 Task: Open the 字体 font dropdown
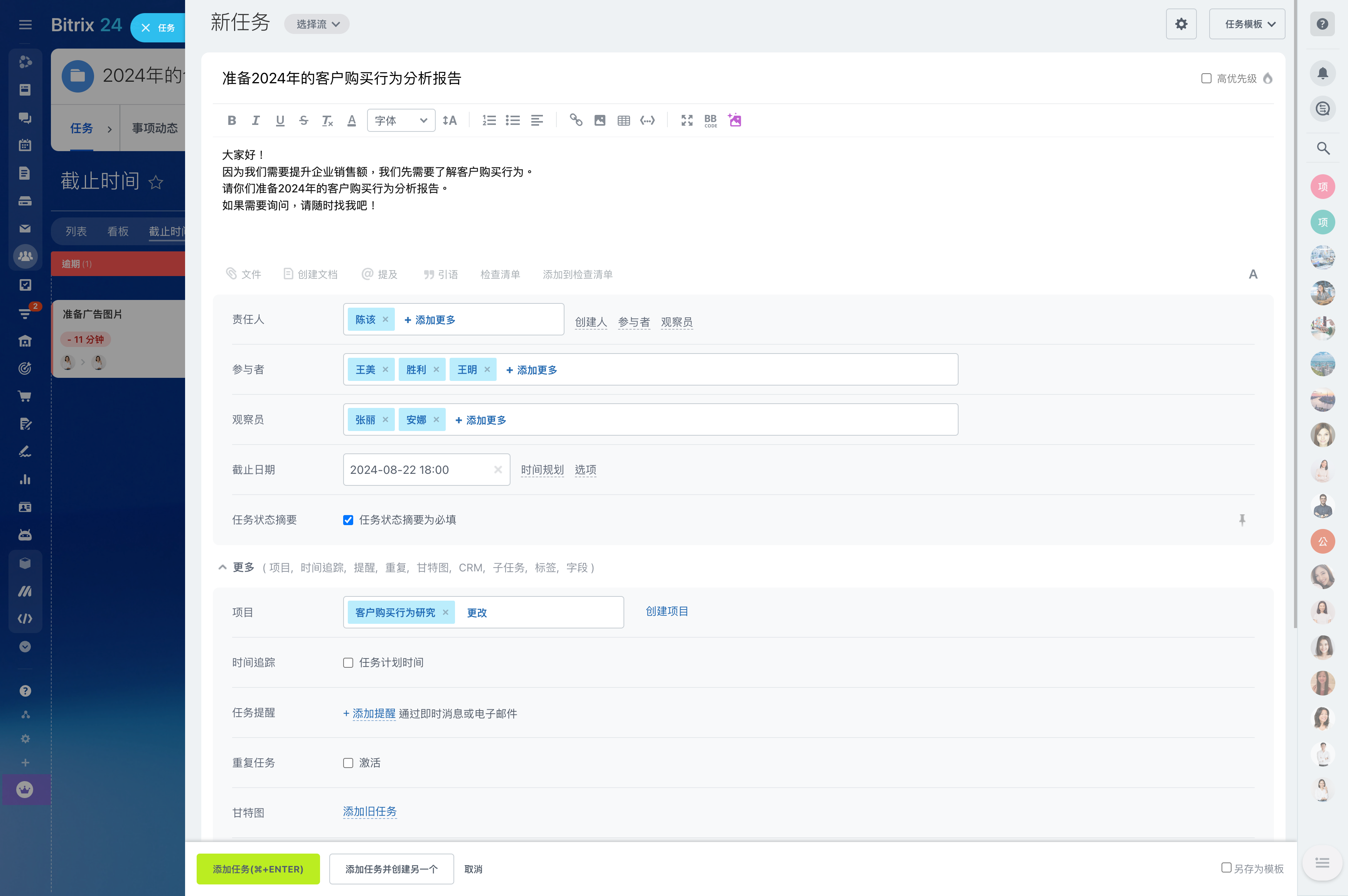tap(401, 121)
